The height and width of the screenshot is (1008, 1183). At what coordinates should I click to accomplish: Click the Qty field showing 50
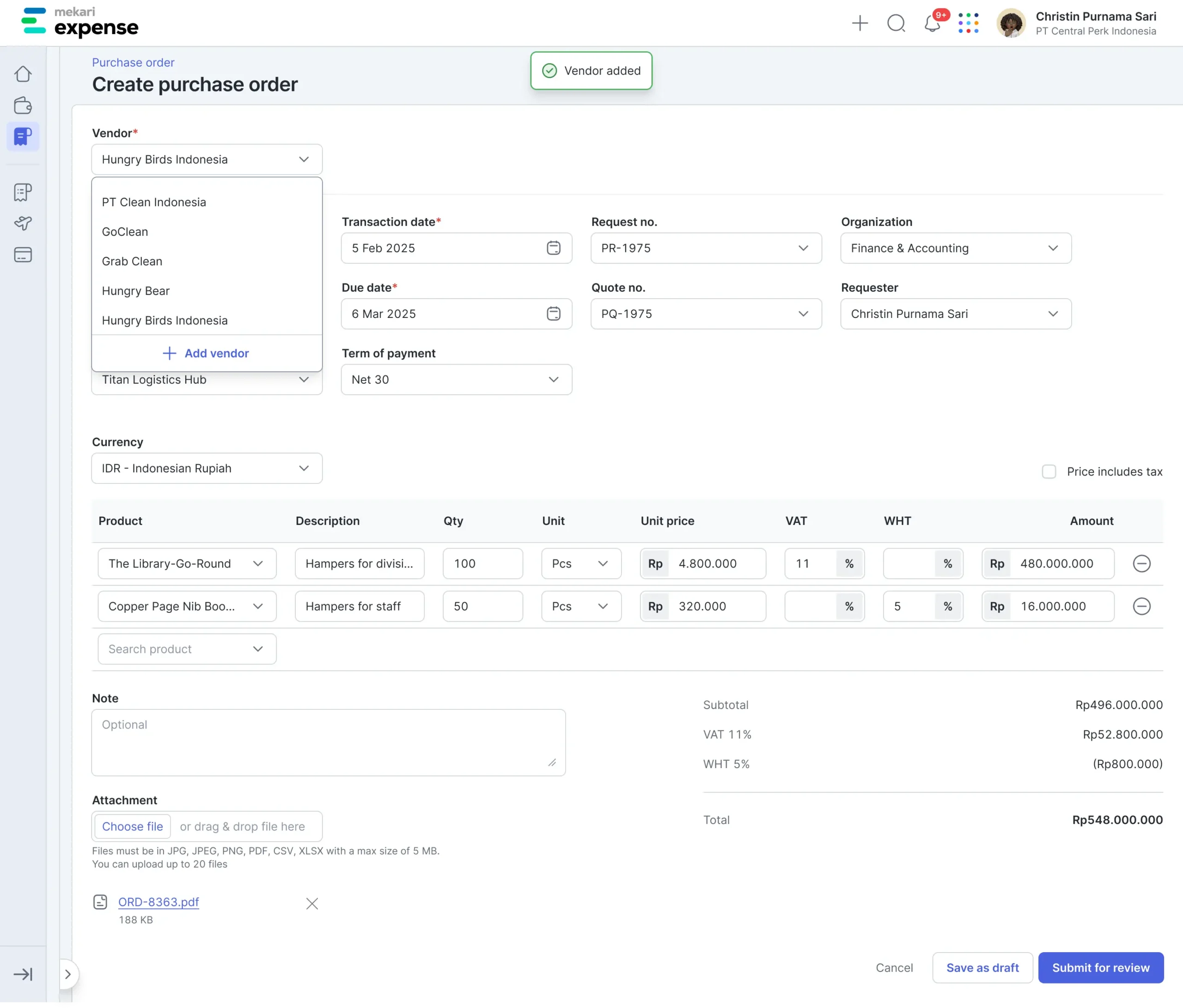[483, 606]
